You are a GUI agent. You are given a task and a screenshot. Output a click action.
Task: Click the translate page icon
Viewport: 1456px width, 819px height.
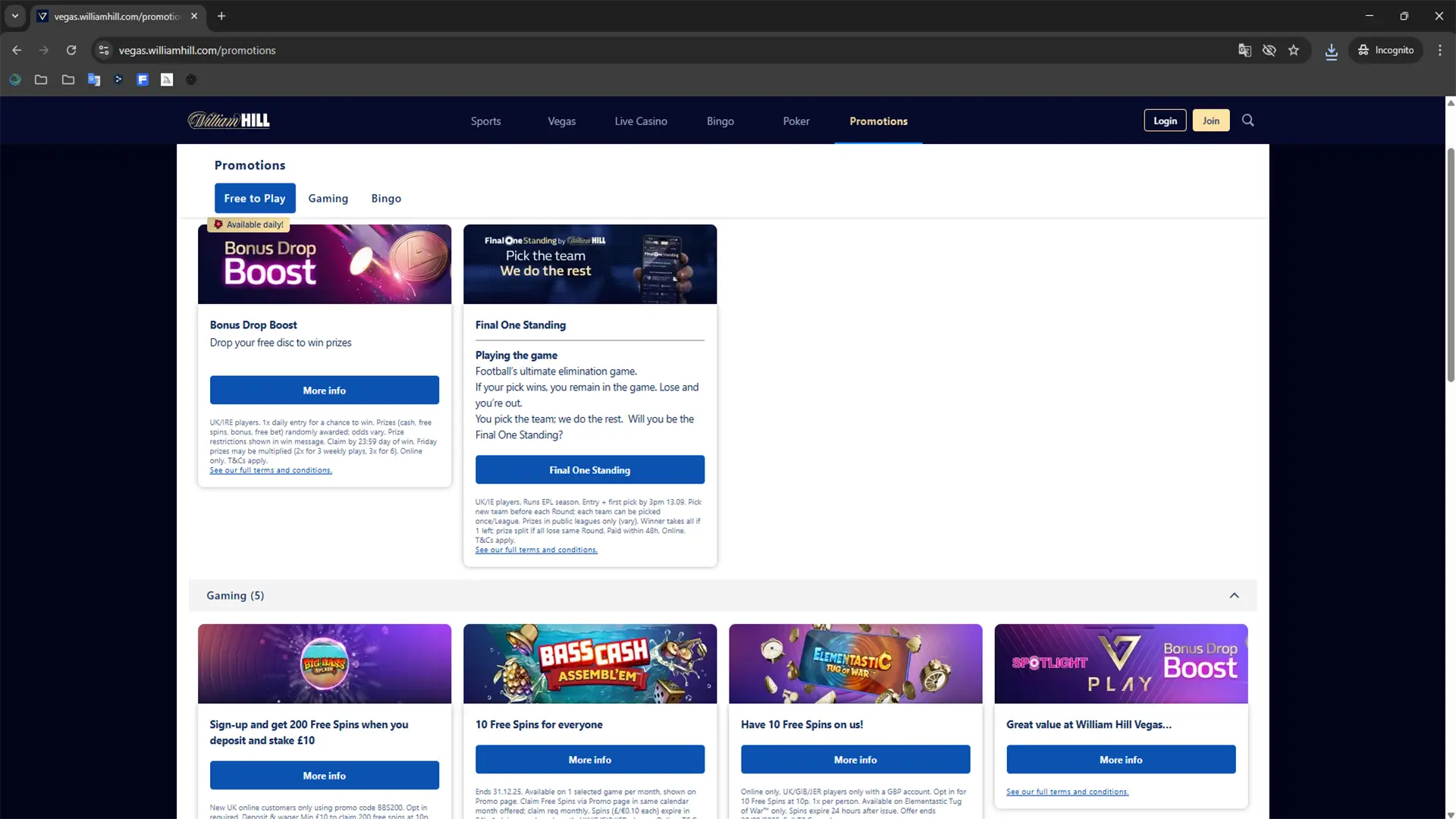1244,50
